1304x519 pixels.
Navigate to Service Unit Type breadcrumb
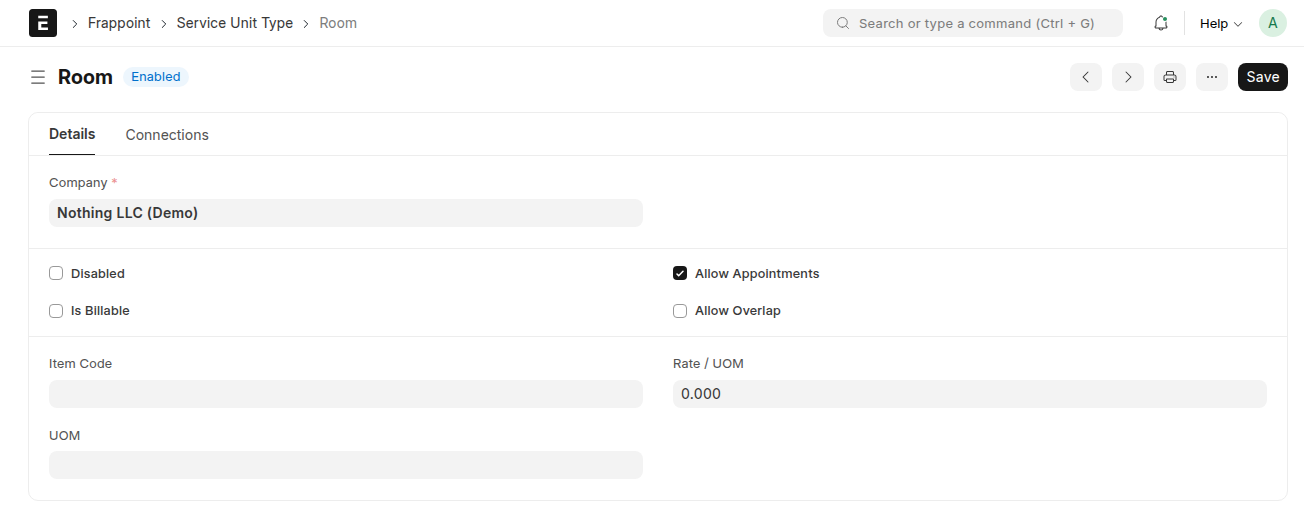coord(235,23)
